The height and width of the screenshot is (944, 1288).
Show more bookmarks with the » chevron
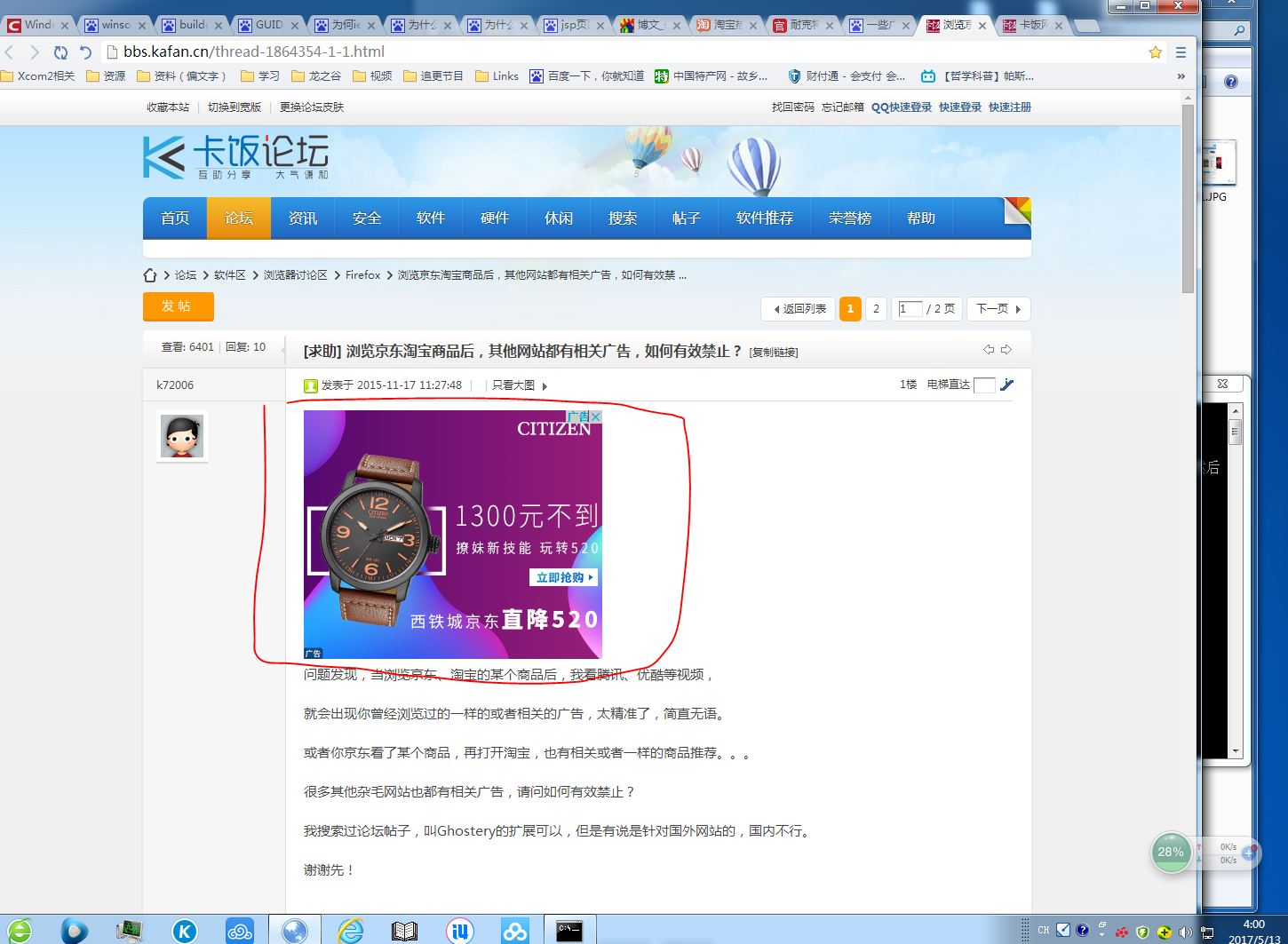1181,76
